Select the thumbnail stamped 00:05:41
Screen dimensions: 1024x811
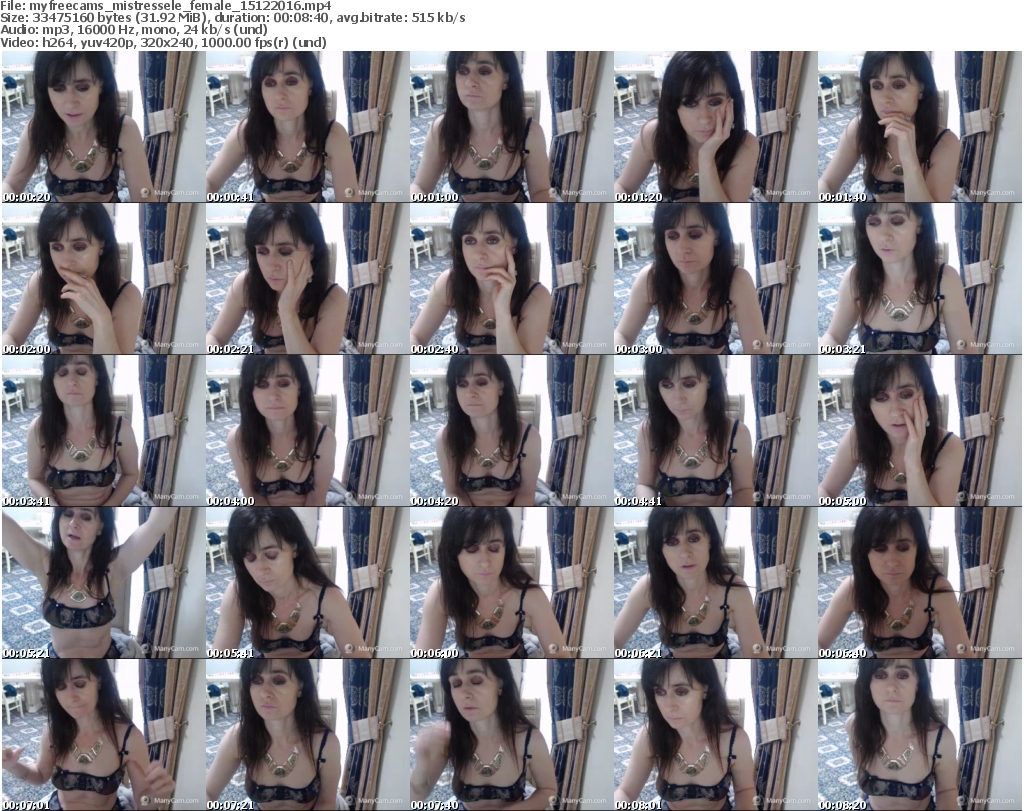click(307, 582)
